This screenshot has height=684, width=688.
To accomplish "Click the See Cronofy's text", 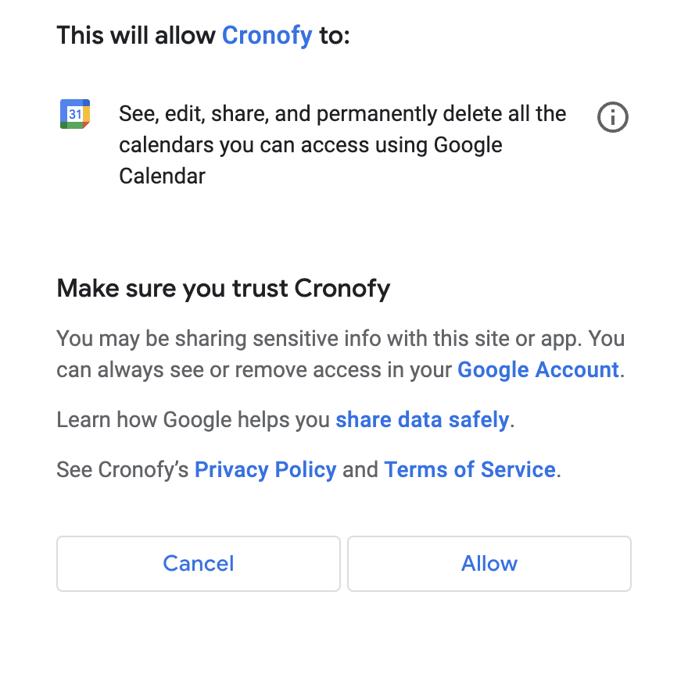I will tap(122, 469).
